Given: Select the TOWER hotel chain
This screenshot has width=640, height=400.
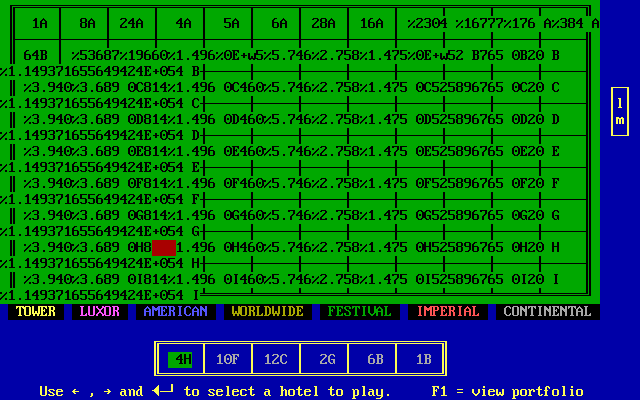Looking at the screenshot, I should tap(36, 312).
